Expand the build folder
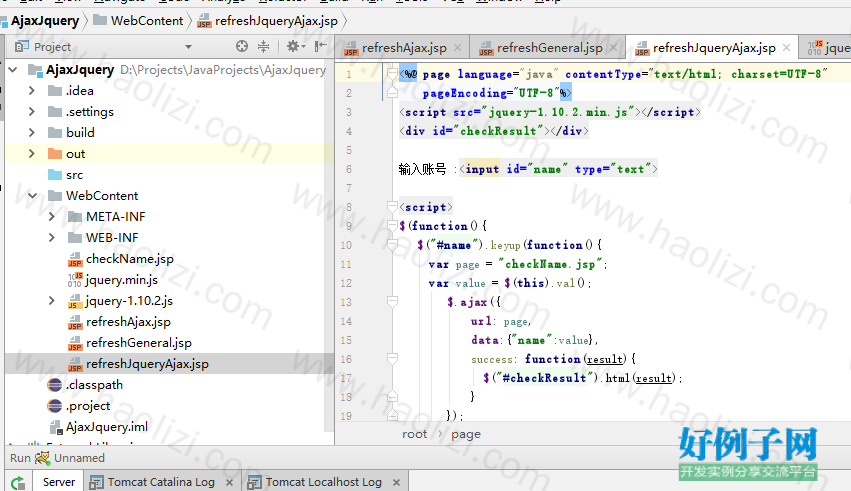This screenshot has width=851, height=491. click(31, 132)
